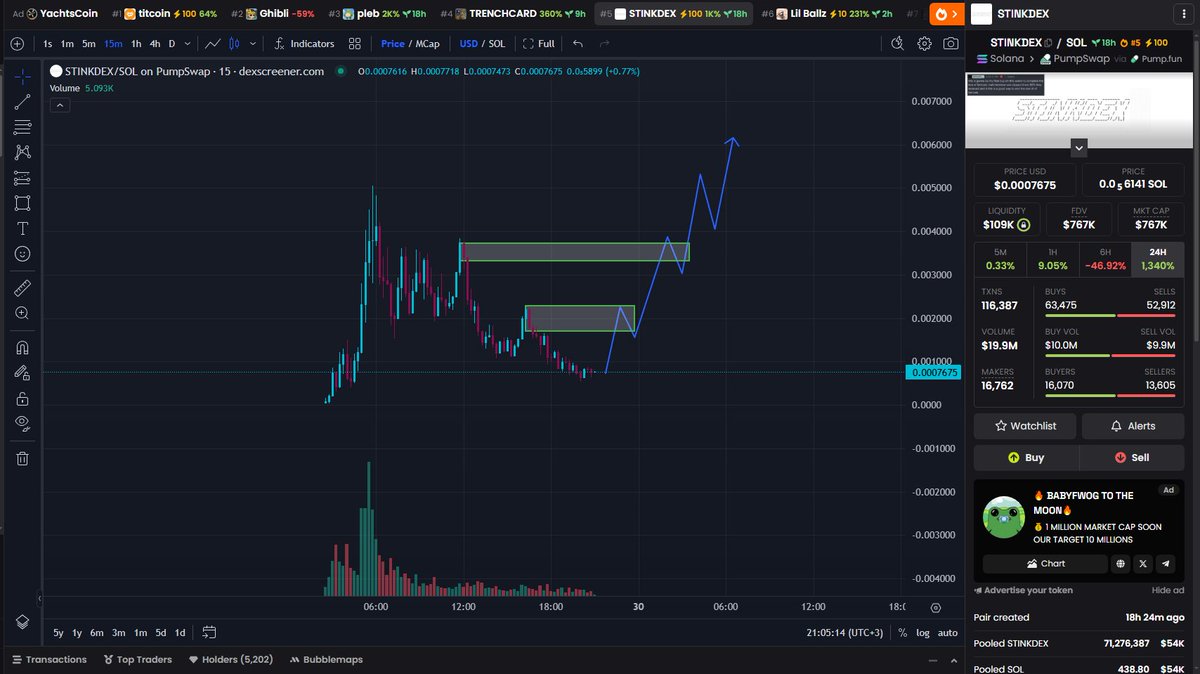Screen dimensions: 1200x674
Task: Select the forecasting and measurement tool
Action: click(x=22, y=178)
